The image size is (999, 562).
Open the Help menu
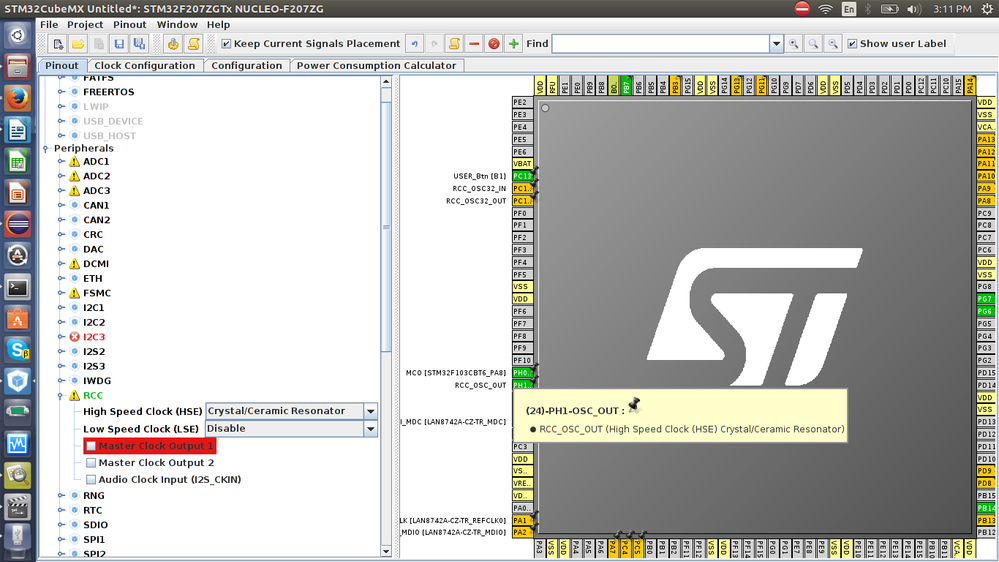coord(218,25)
